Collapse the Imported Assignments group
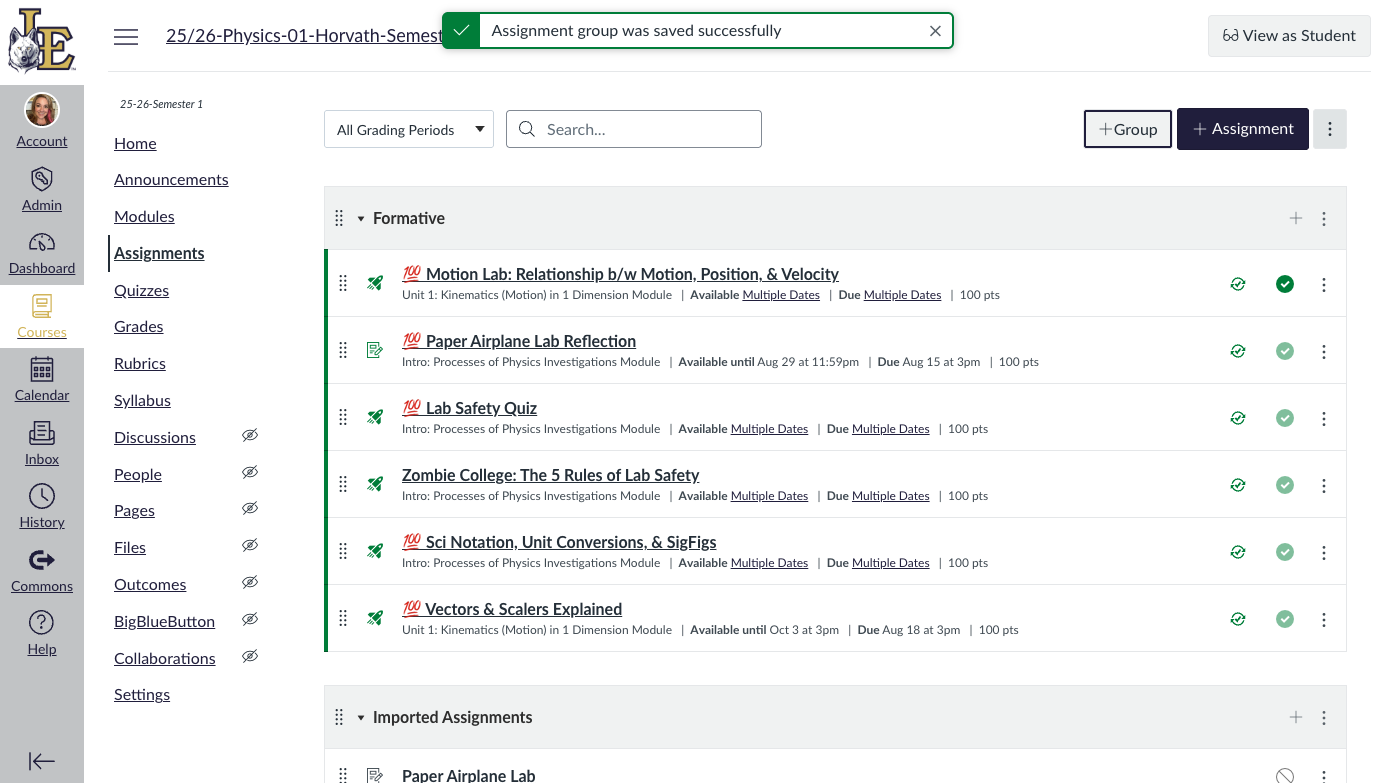Viewport: 1395px width, 783px height. [361, 717]
